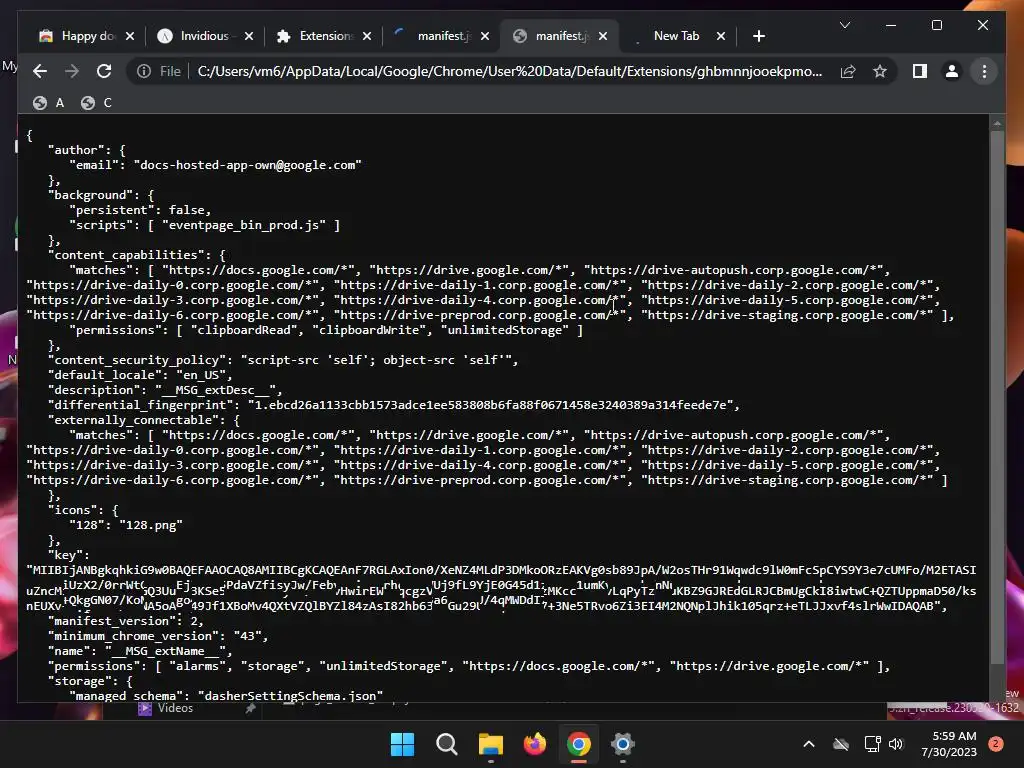This screenshot has height=768, width=1024.
Task: Click the "128.png" icon filename text
Action: point(151,525)
